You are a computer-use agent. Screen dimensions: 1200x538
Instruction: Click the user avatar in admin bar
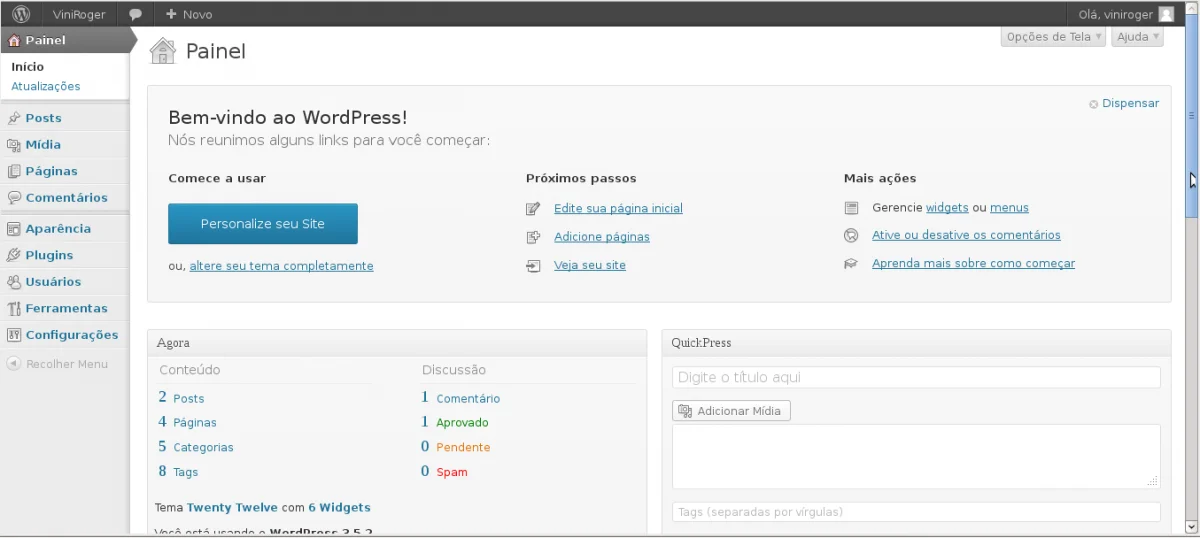1166,14
